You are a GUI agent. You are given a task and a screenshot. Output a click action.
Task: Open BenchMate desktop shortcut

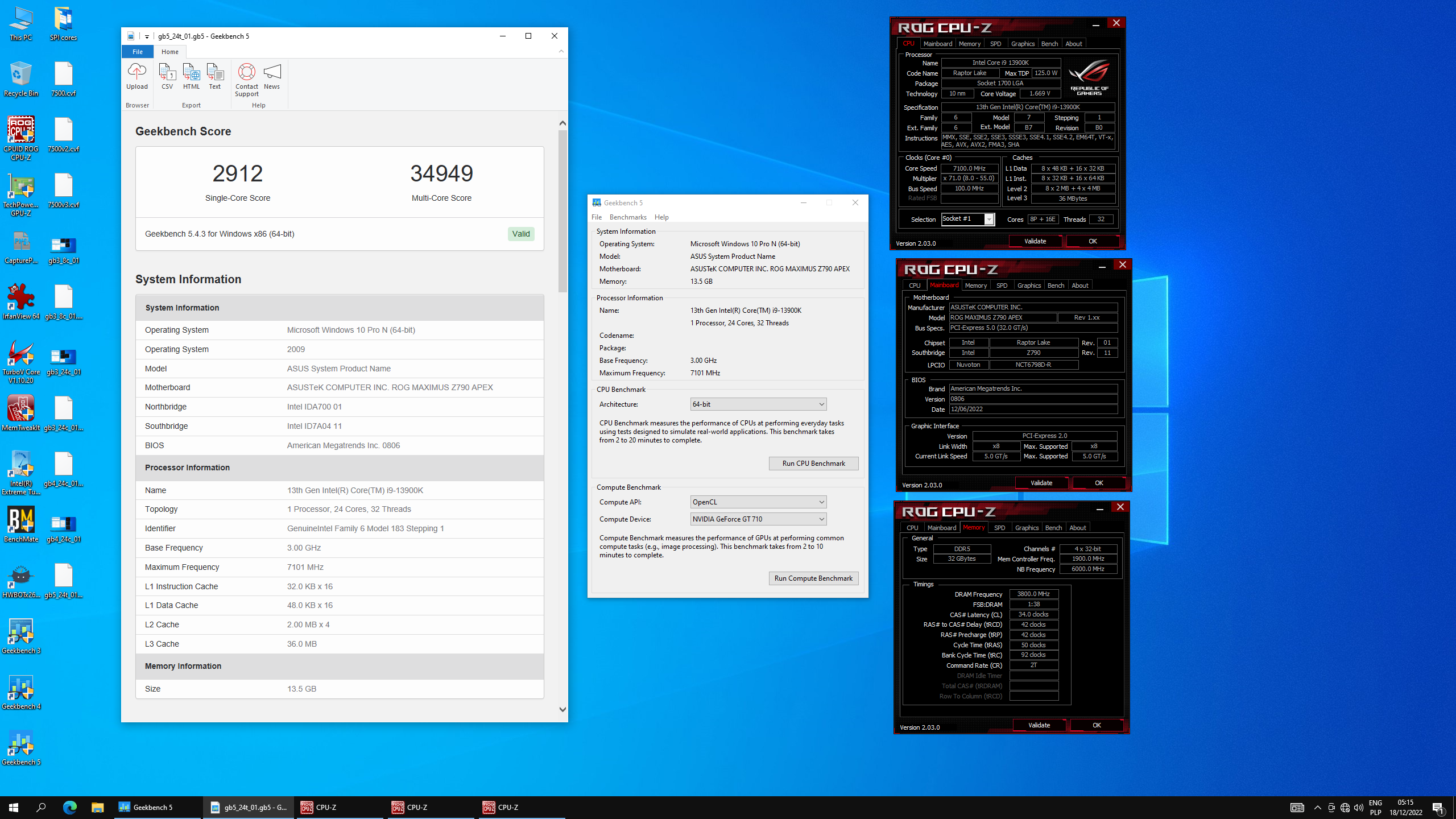pyautogui.click(x=21, y=524)
